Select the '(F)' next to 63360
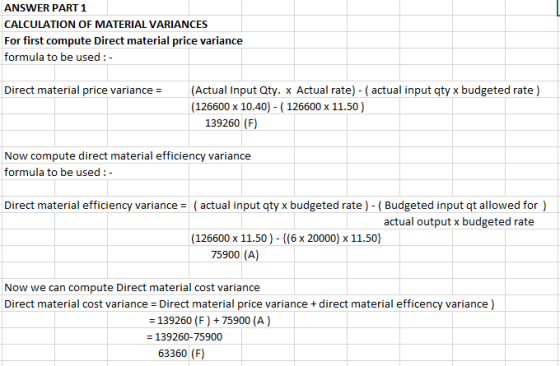The image size is (560, 366). pos(198,353)
